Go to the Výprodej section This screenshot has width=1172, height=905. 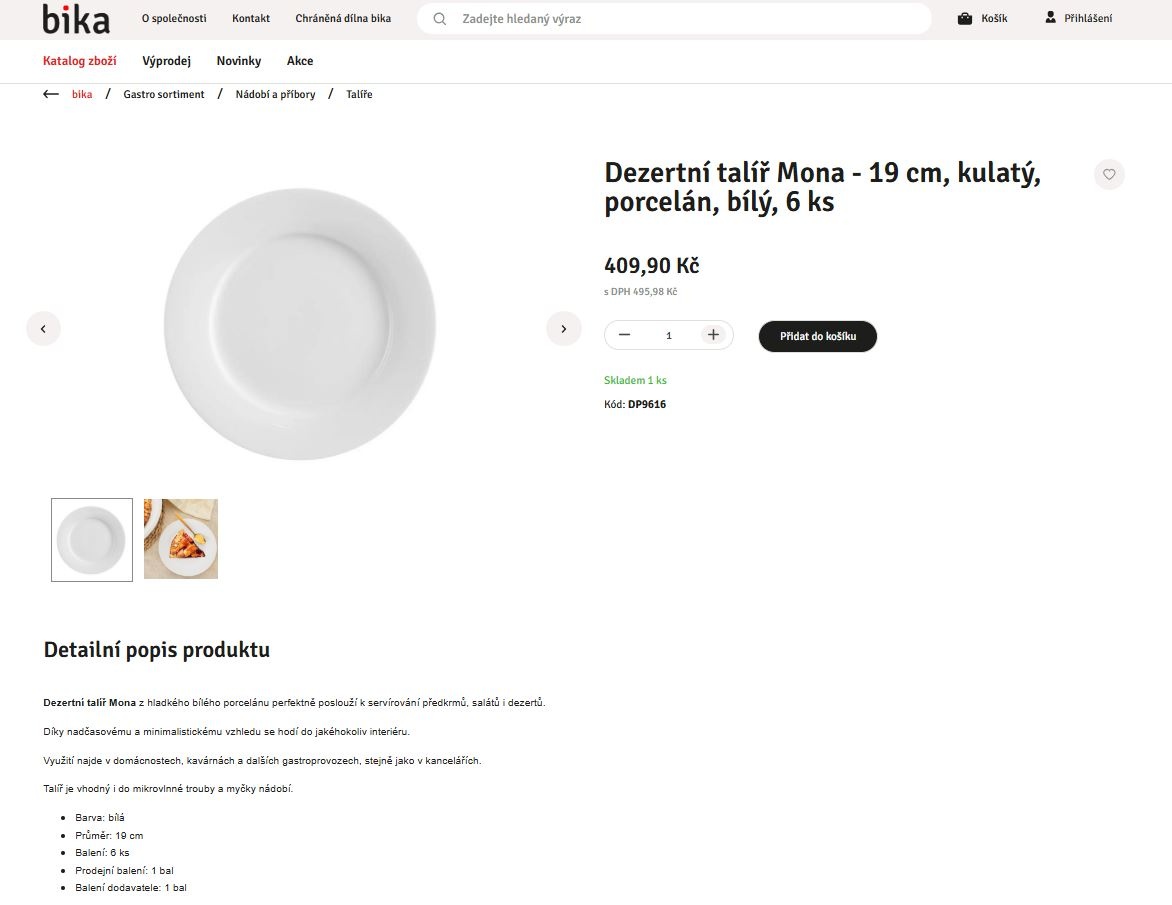pyautogui.click(x=167, y=61)
